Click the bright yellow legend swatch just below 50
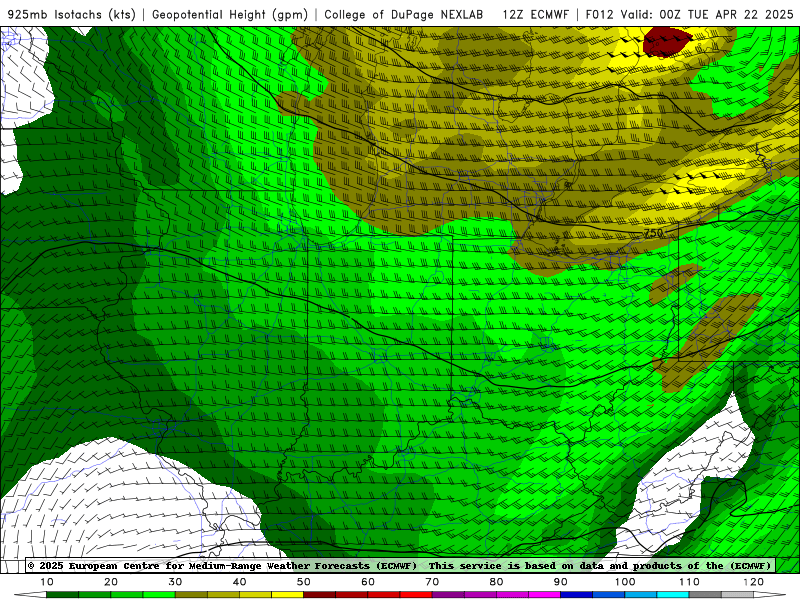800x600 pixels. [288, 595]
